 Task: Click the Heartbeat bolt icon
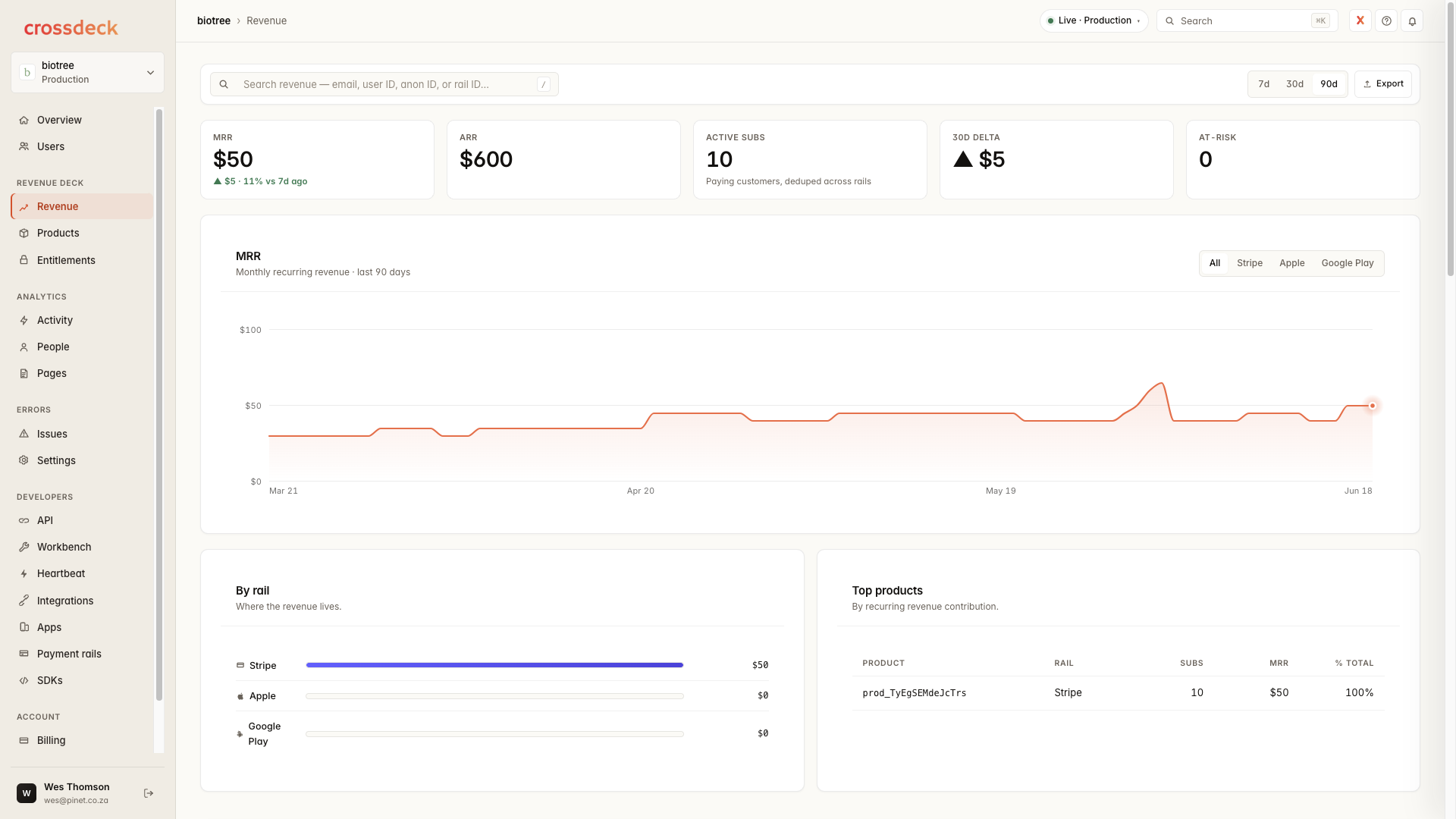[x=24, y=574]
